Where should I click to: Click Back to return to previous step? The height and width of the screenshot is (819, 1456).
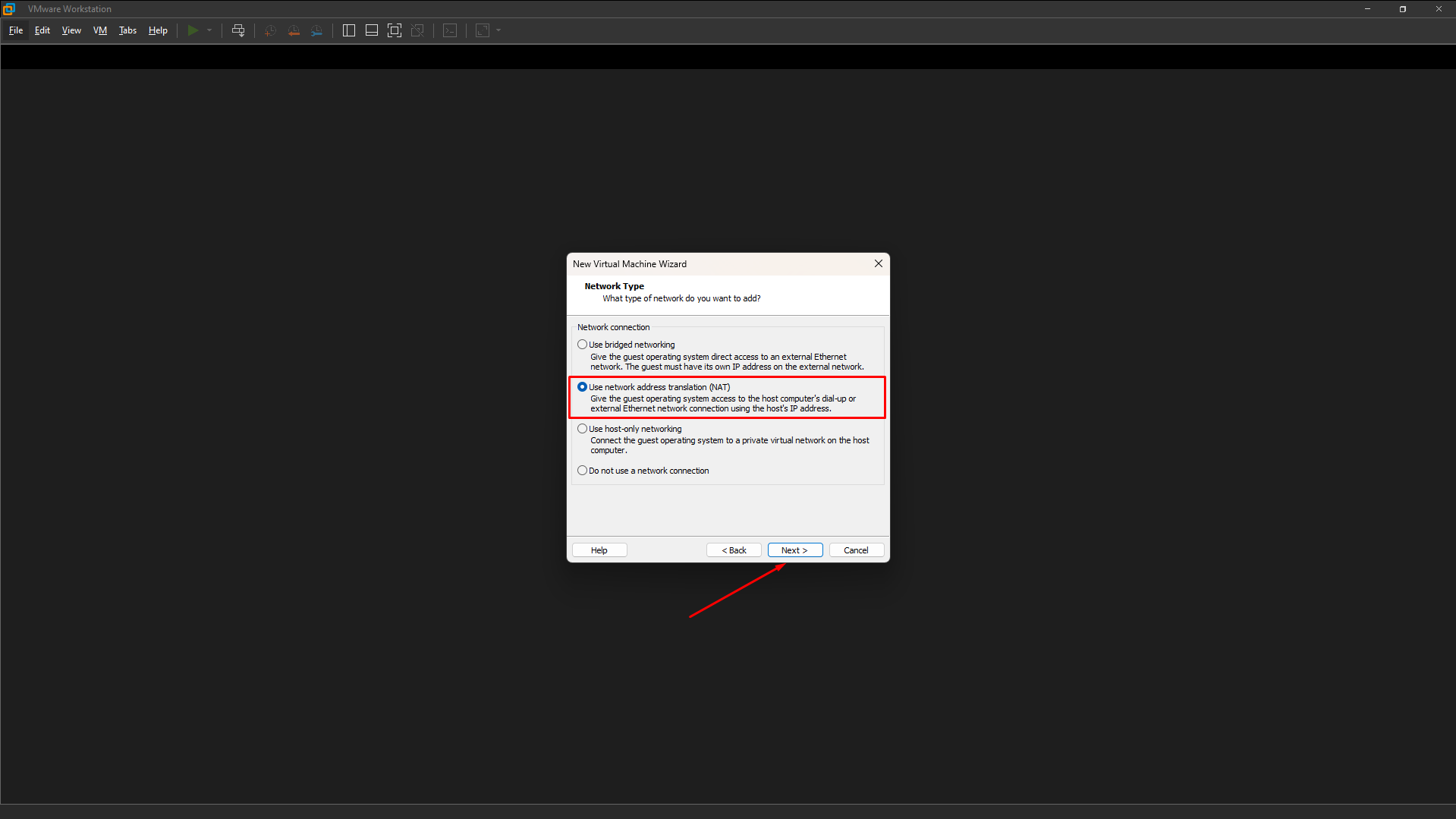(x=733, y=550)
